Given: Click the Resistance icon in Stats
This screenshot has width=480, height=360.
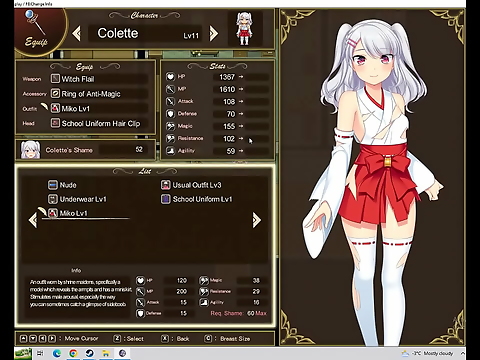Looking at the screenshot, I should click(x=170, y=138).
